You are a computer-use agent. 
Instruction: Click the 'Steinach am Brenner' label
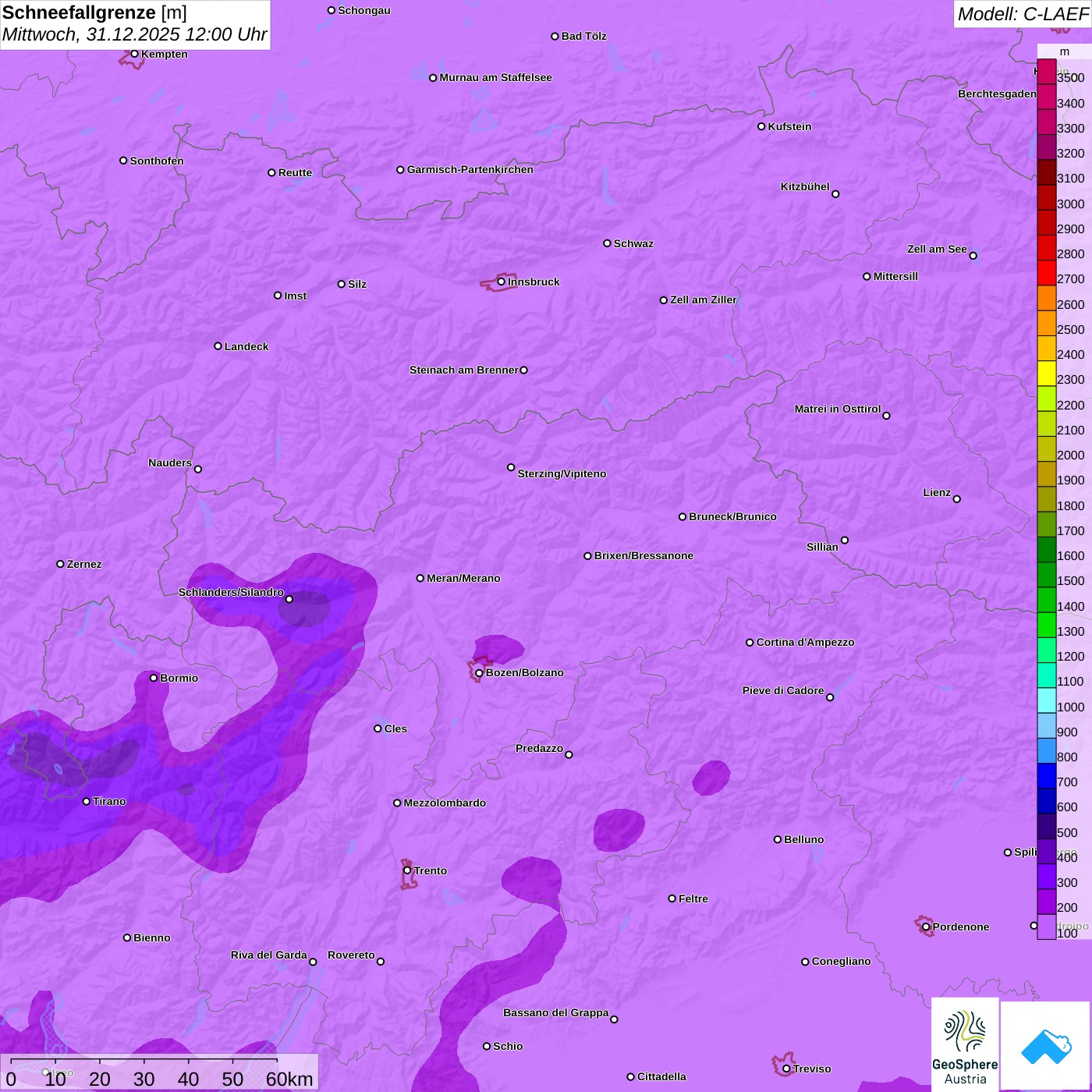point(464,370)
